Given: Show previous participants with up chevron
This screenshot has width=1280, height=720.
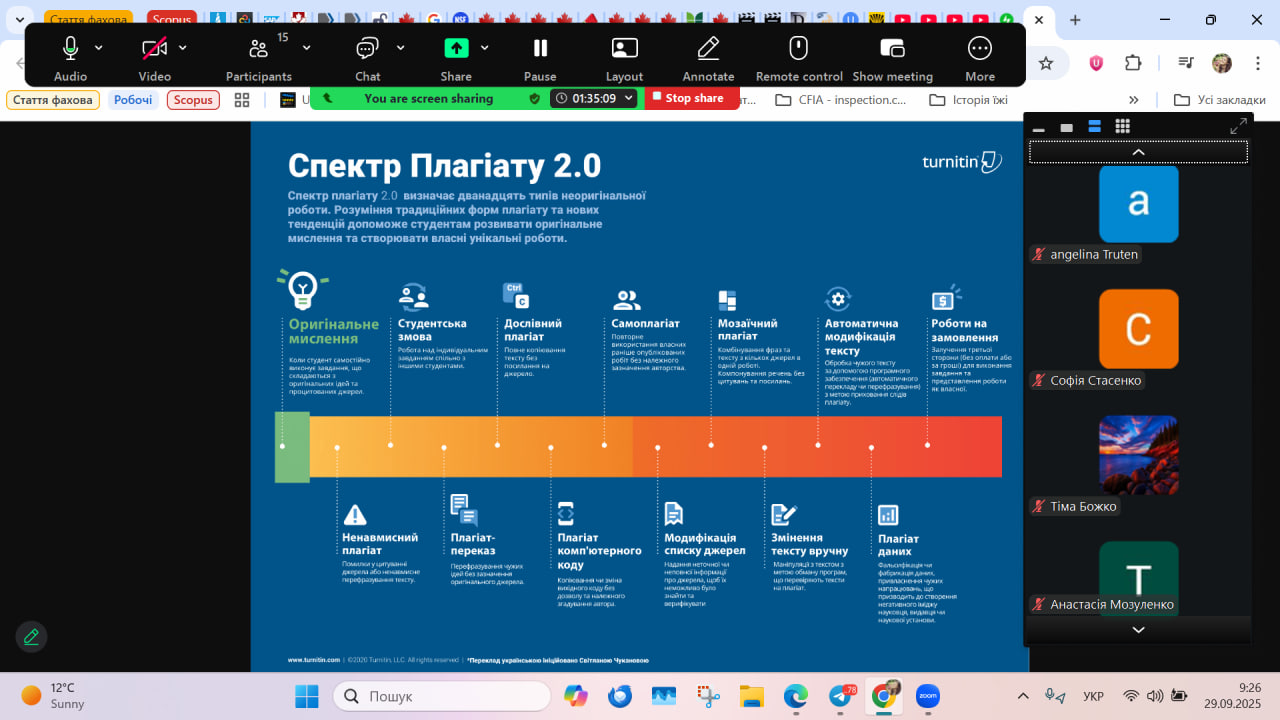Looking at the screenshot, I should pyautogui.click(x=1138, y=152).
